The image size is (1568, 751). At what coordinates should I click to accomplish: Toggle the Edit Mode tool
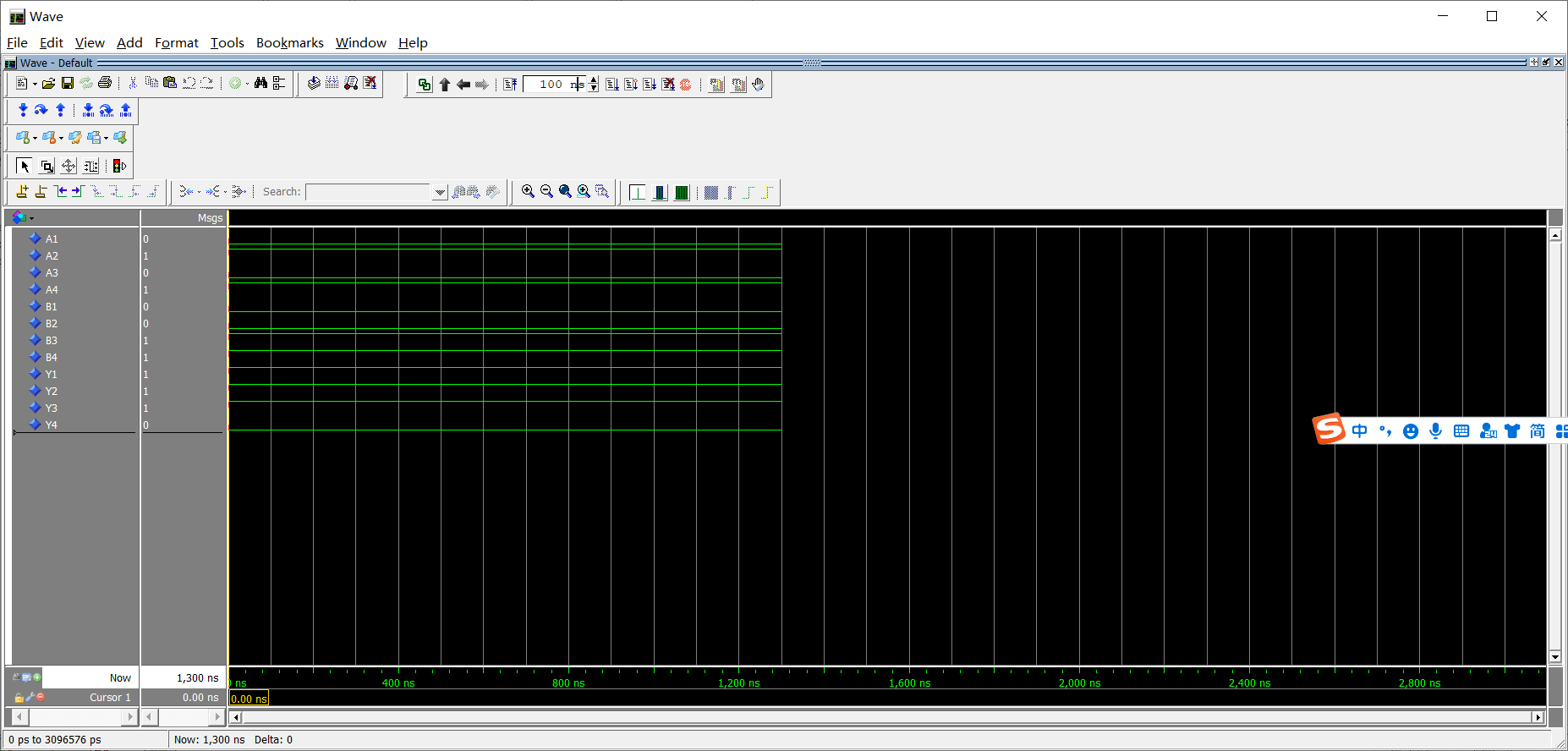click(90, 167)
